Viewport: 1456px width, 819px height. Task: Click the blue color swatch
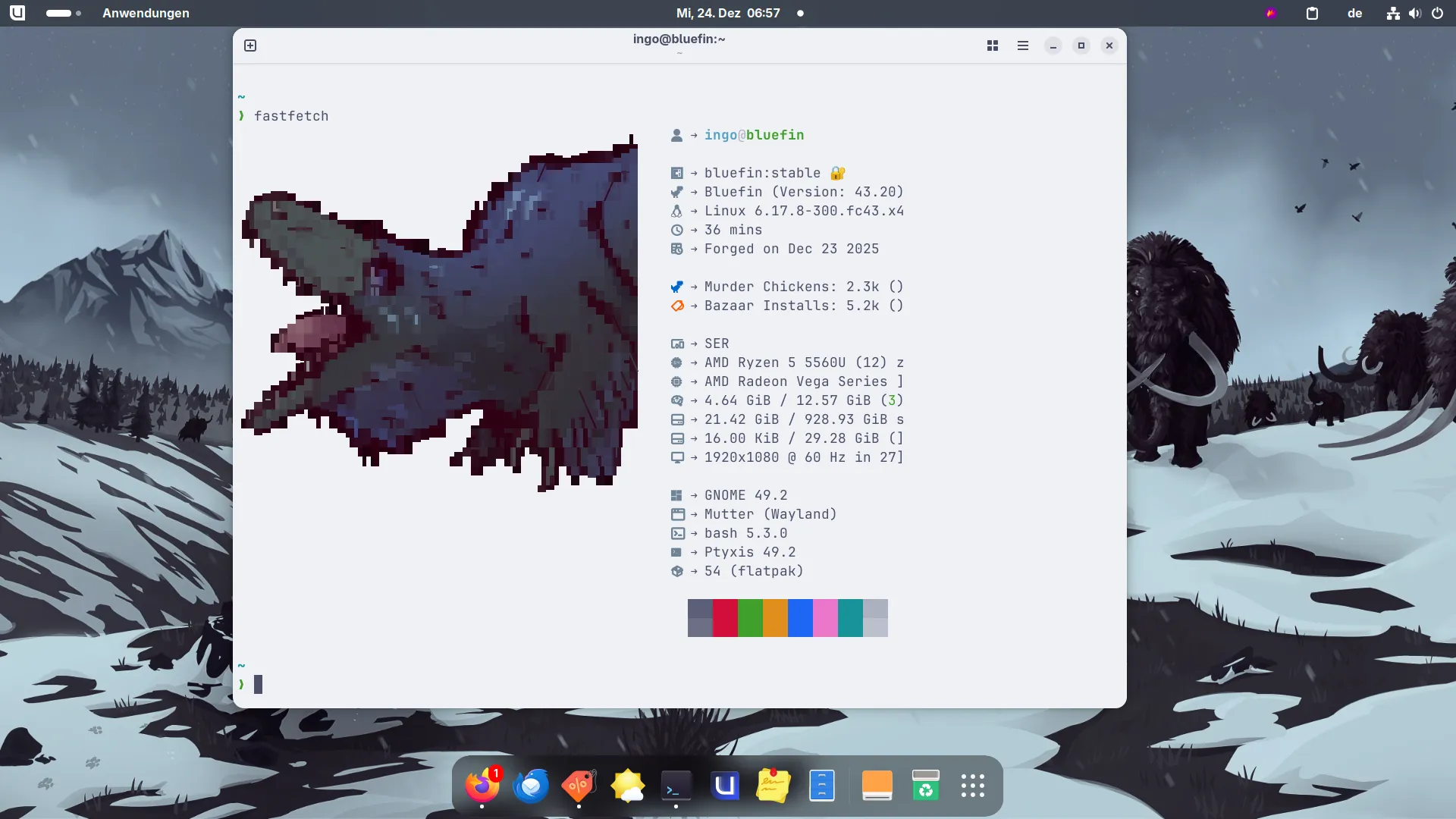coord(800,617)
